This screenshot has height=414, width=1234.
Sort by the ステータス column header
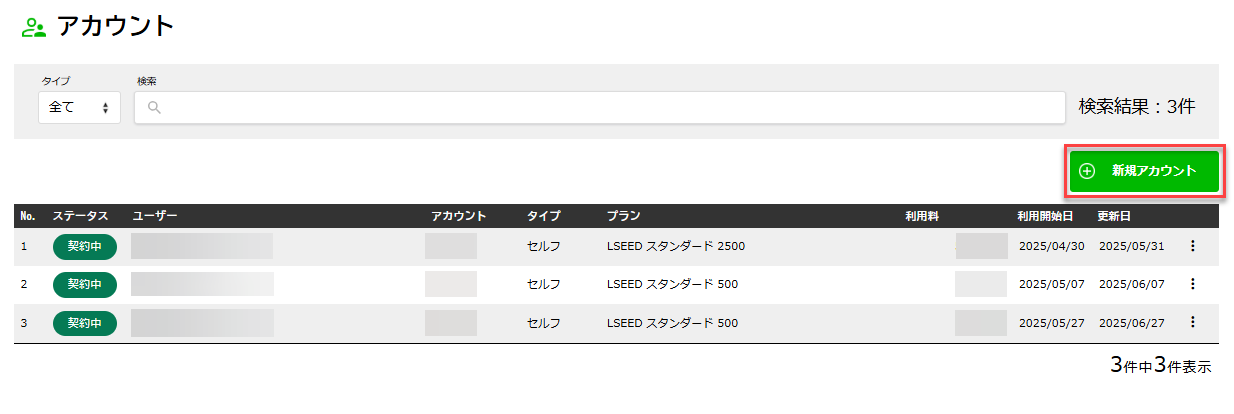pyautogui.click(x=80, y=216)
